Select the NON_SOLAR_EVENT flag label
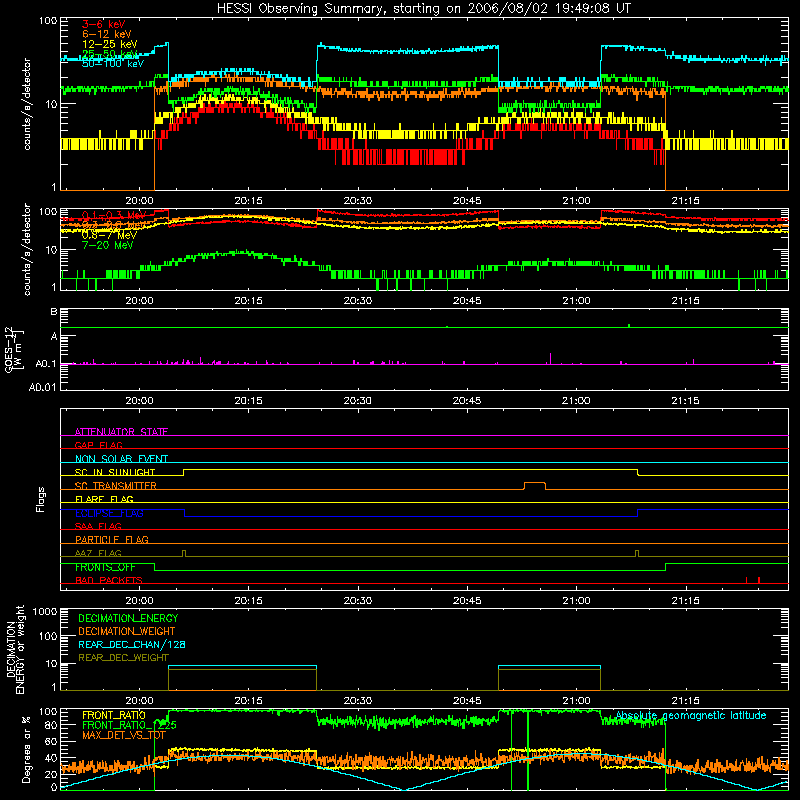 [121, 459]
